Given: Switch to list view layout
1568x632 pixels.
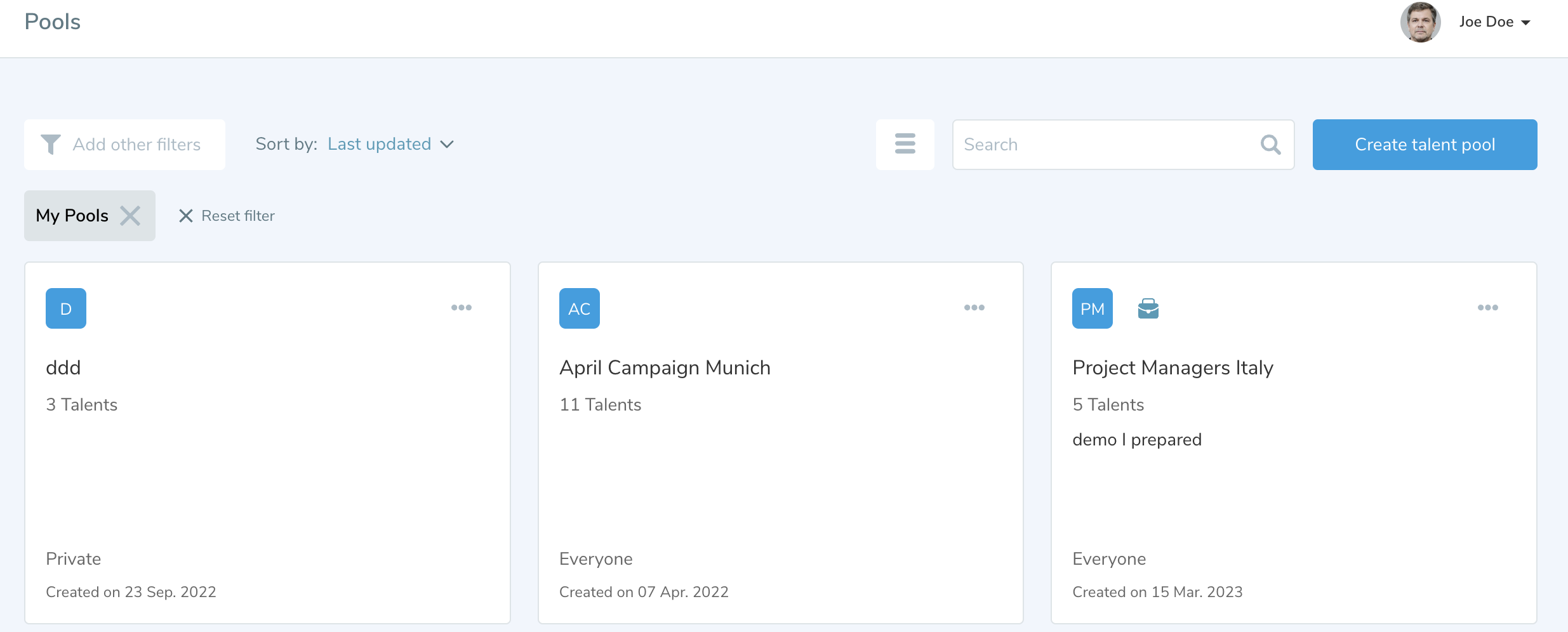Looking at the screenshot, I should [905, 144].
